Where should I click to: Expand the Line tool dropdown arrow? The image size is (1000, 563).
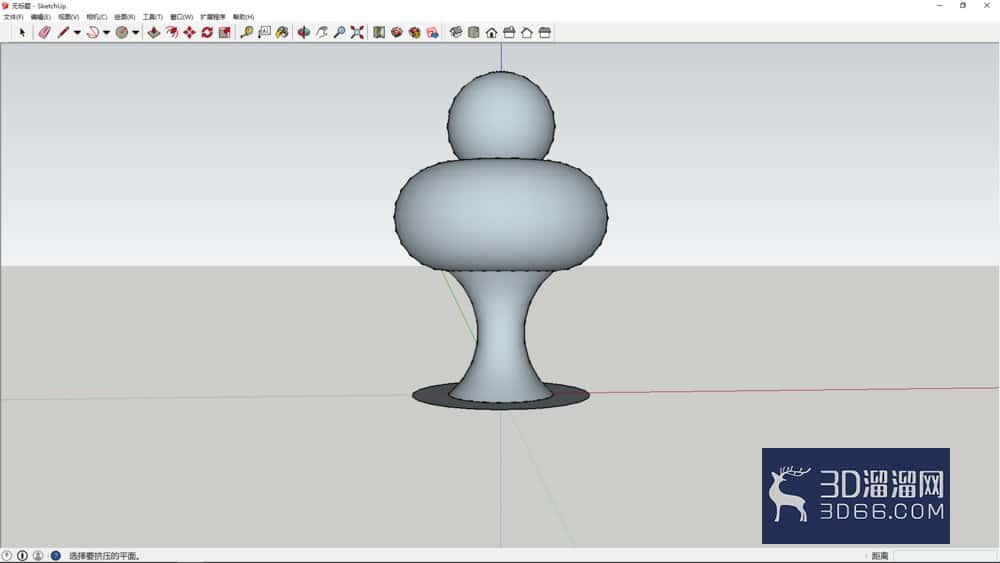pyautogui.click(x=77, y=33)
